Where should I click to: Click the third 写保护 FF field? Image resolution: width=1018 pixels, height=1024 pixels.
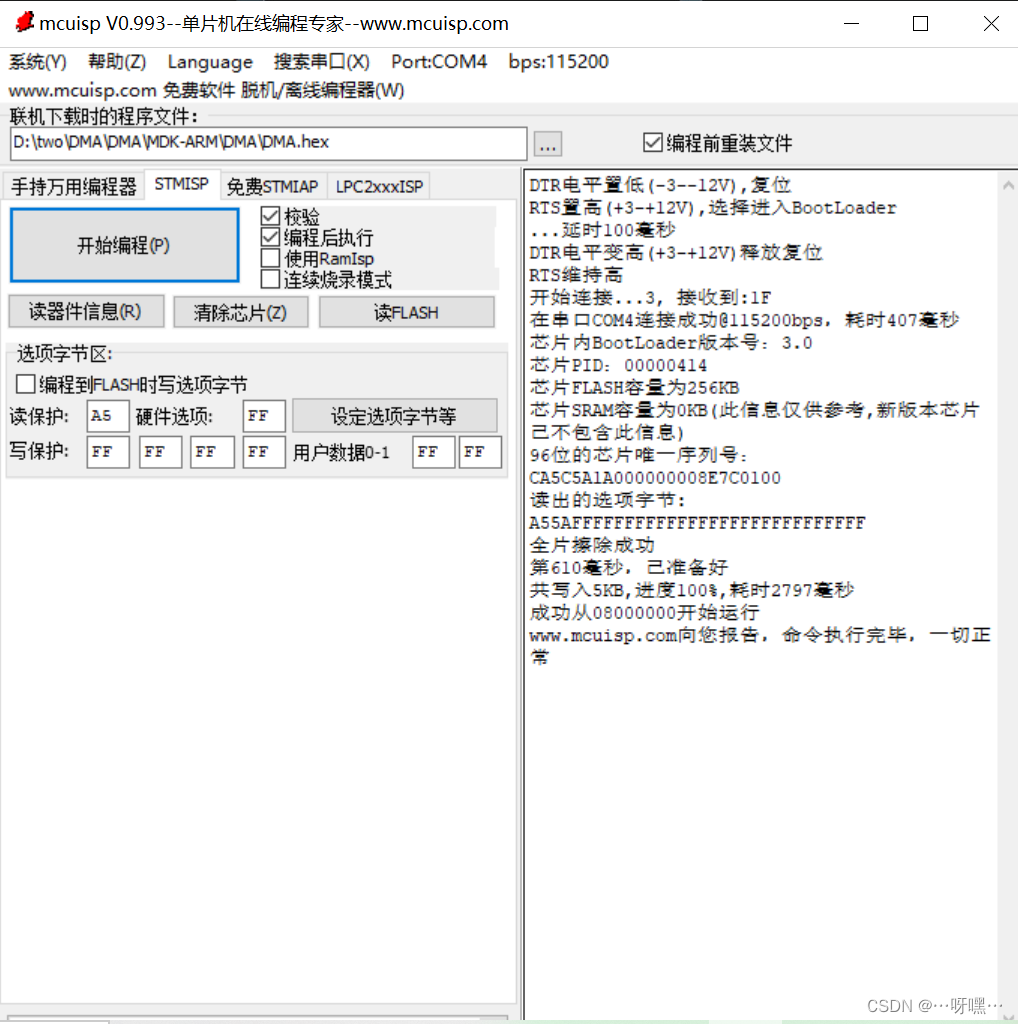(212, 452)
